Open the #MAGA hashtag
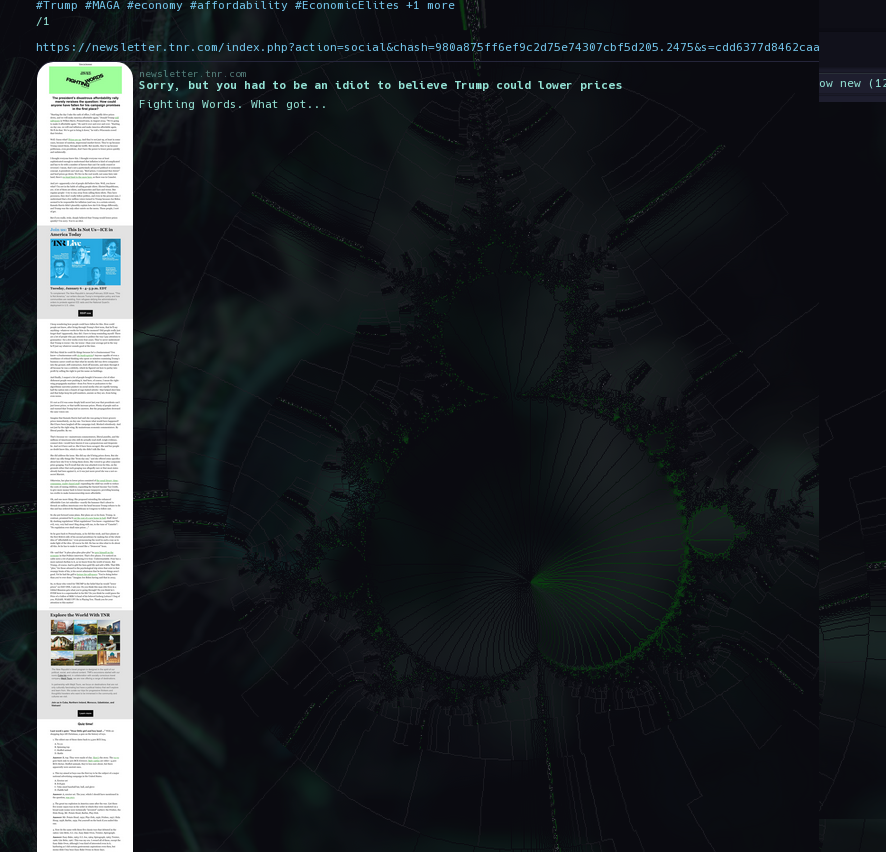Viewport: 886px width, 852px height. [102, 6]
